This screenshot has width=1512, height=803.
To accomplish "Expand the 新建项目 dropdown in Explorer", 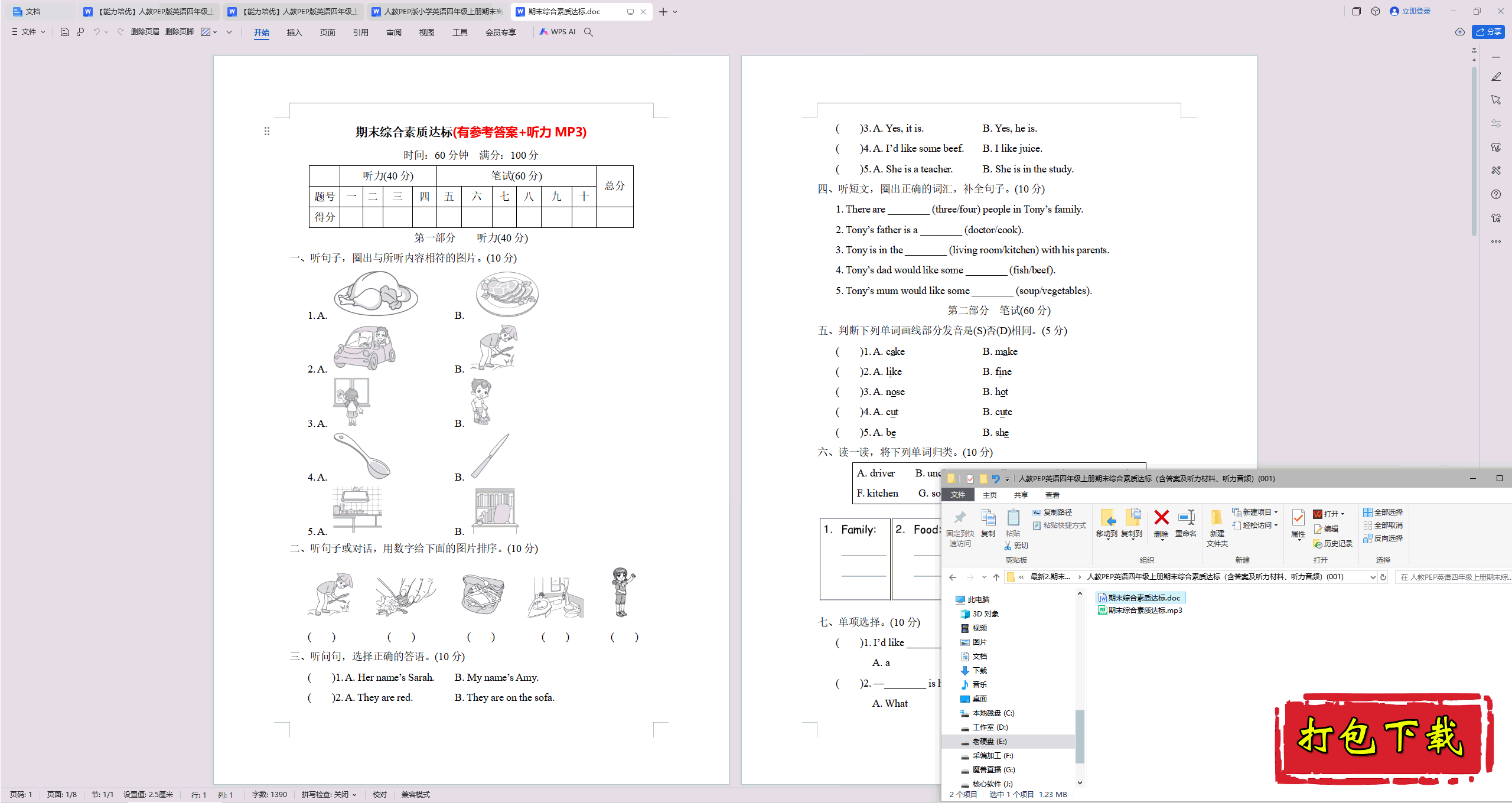I will (1276, 513).
